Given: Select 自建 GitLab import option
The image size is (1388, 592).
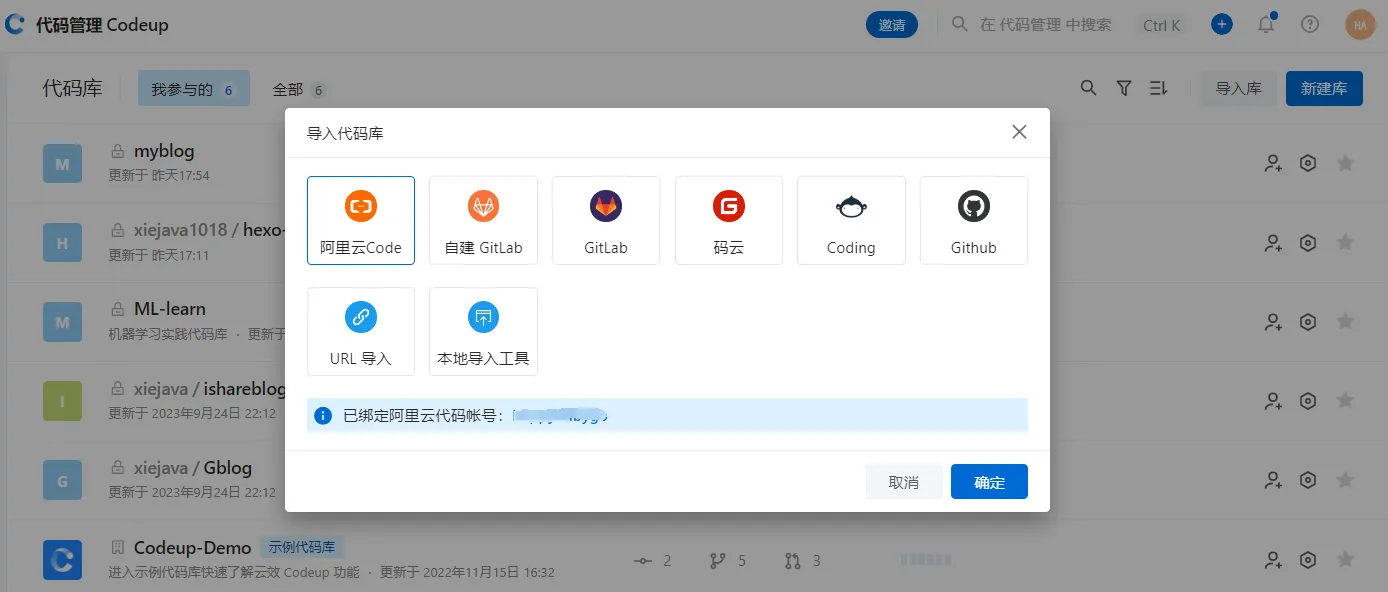Looking at the screenshot, I should 483,220.
